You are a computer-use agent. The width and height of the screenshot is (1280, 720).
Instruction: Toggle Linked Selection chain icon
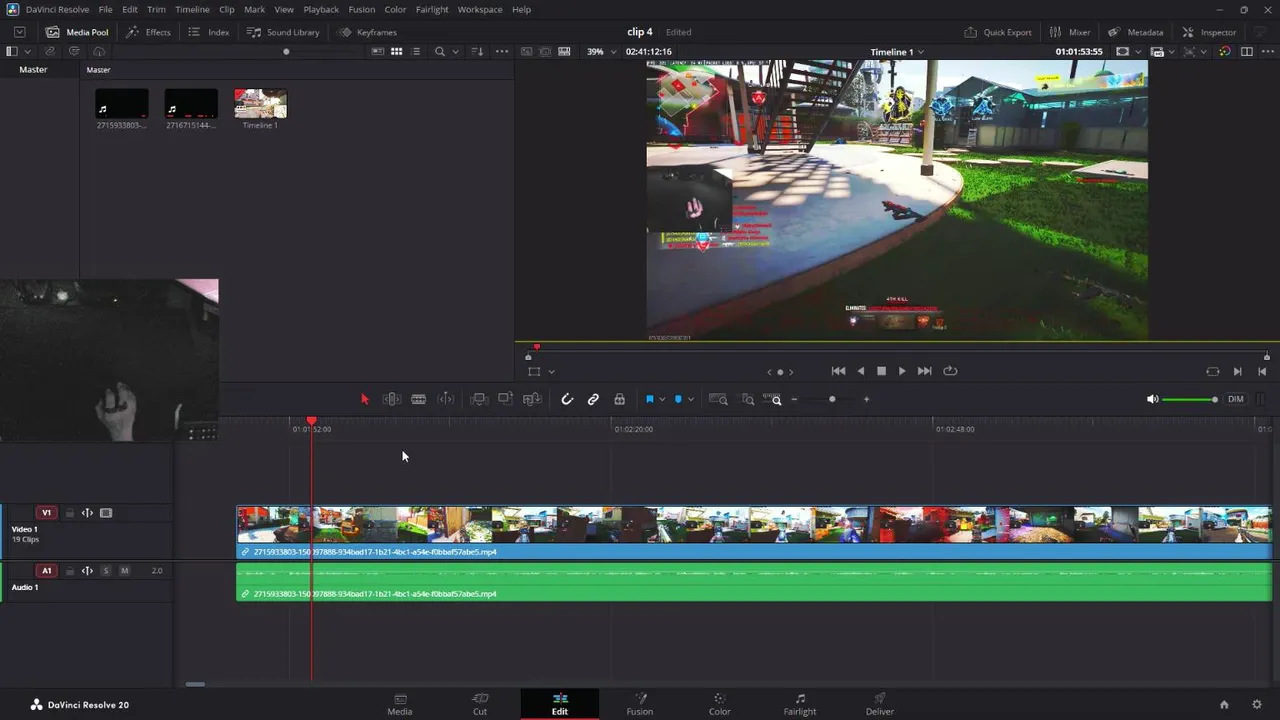[x=593, y=399]
